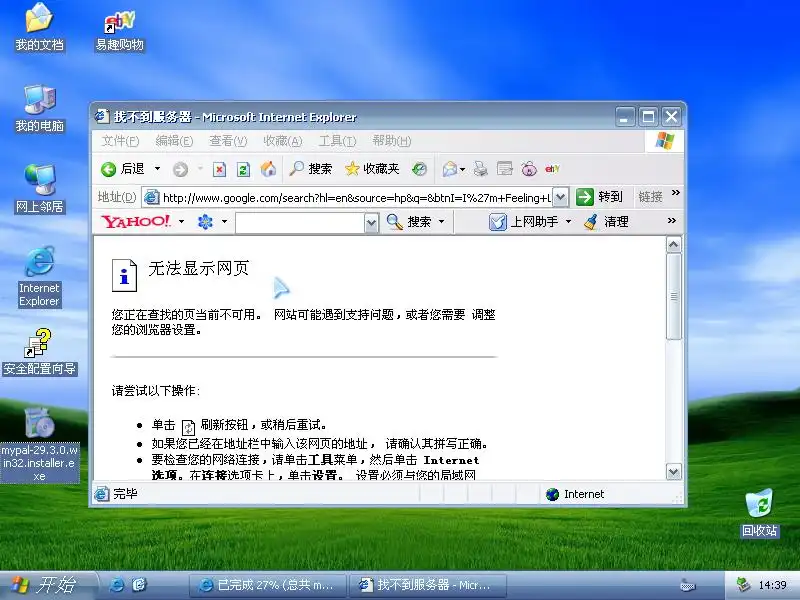Click the quick launch Internet Explorer icon
Screen dimensions: 800x600
(116, 585)
